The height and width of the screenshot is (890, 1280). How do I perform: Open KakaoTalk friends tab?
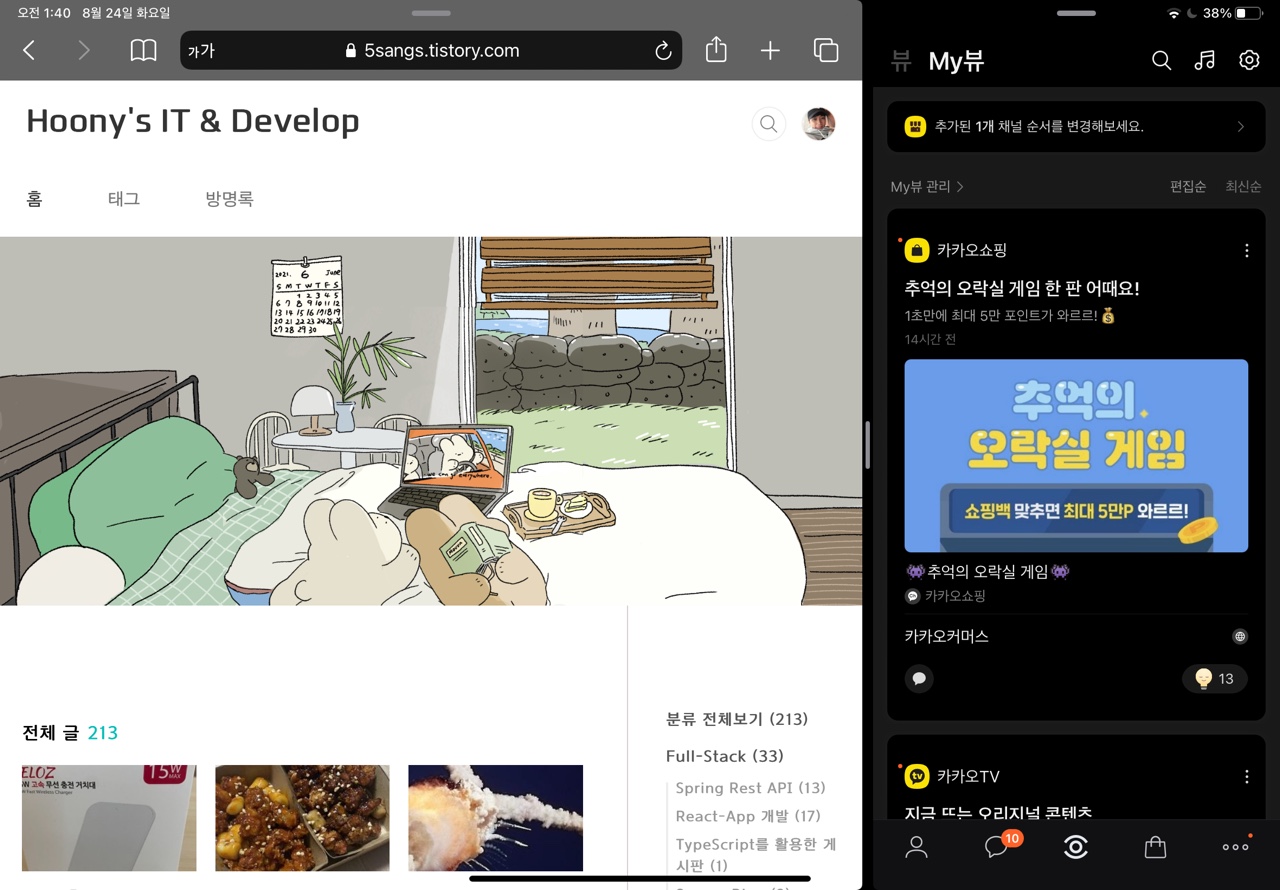(x=916, y=848)
